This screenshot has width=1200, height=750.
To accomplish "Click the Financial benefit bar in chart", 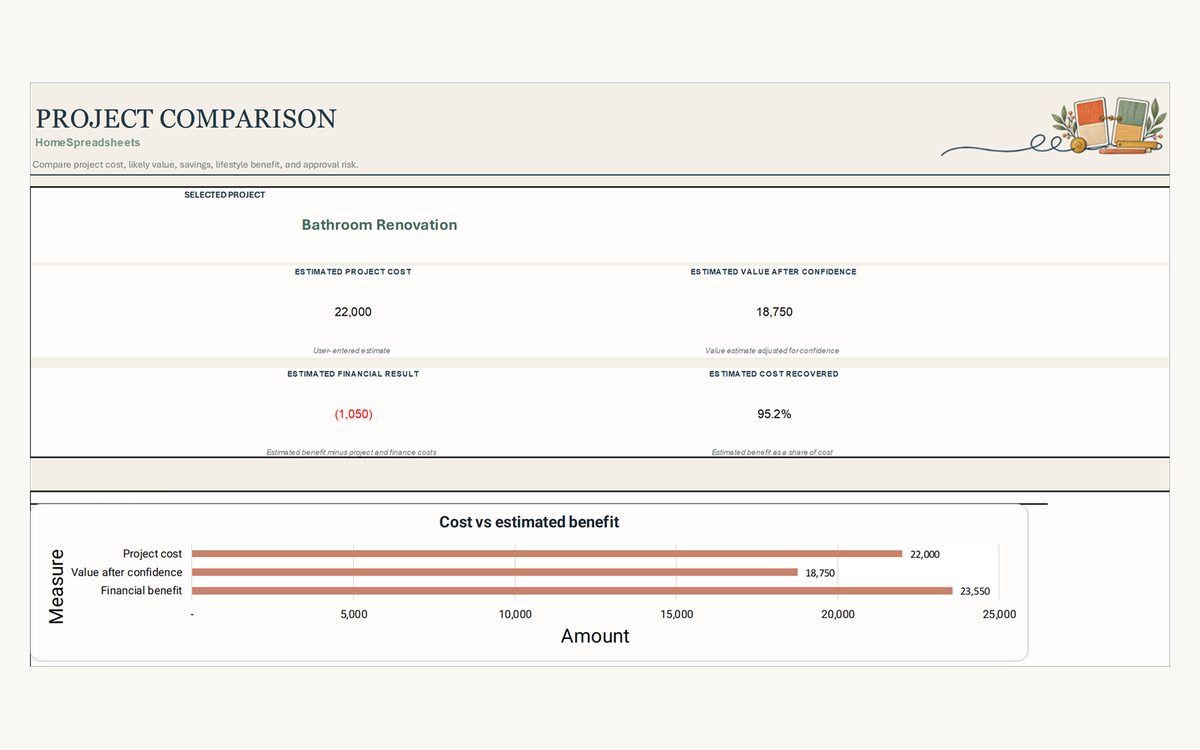I will pyautogui.click(x=572, y=591).
